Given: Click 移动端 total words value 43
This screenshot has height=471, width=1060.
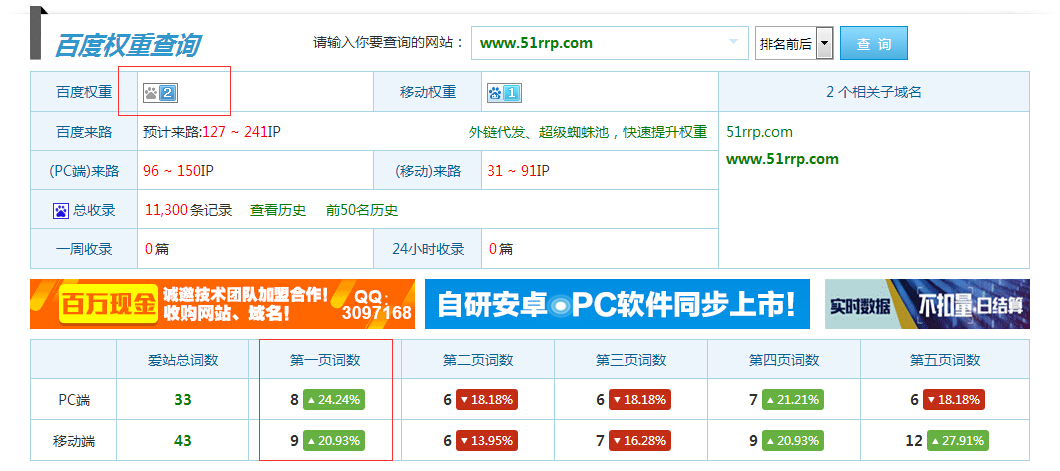Looking at the screenshot, I should 183,441.
